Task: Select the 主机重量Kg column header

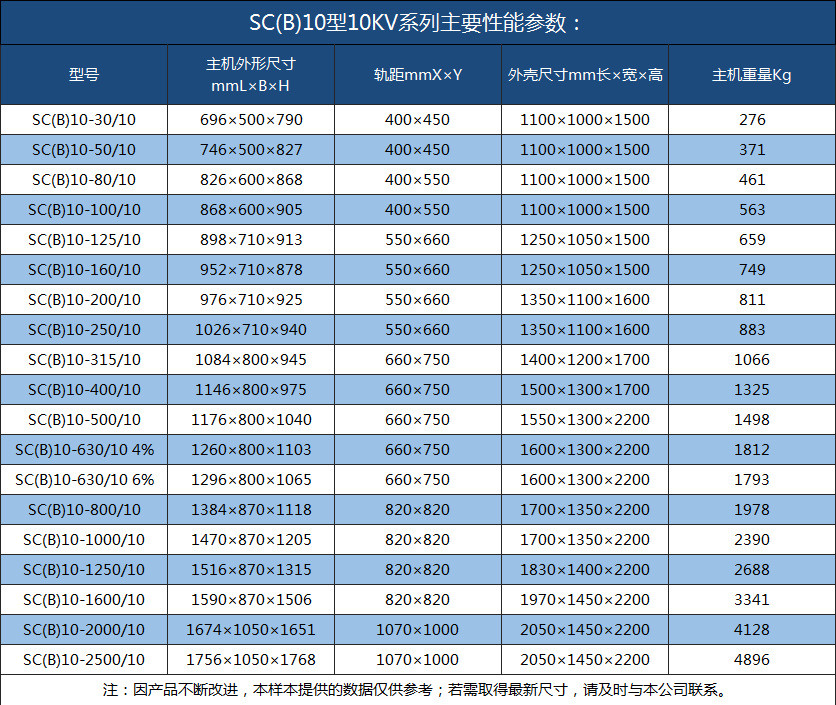Action: tap(751, 75)
